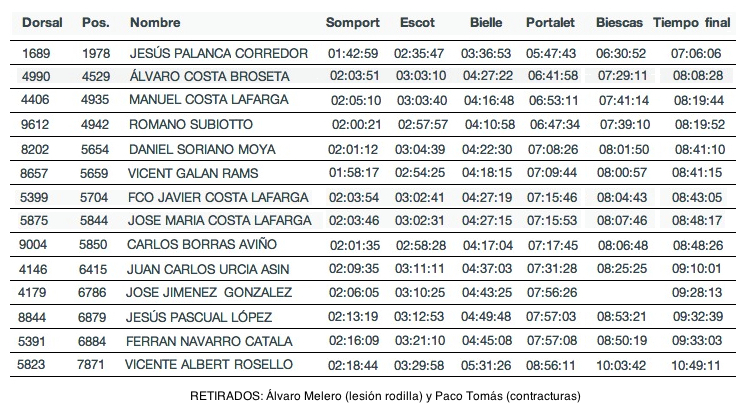Image resolution: width=748 pixels, height=420 pixels.
Task: Click the Somport column header
Action: coord(352,22)
